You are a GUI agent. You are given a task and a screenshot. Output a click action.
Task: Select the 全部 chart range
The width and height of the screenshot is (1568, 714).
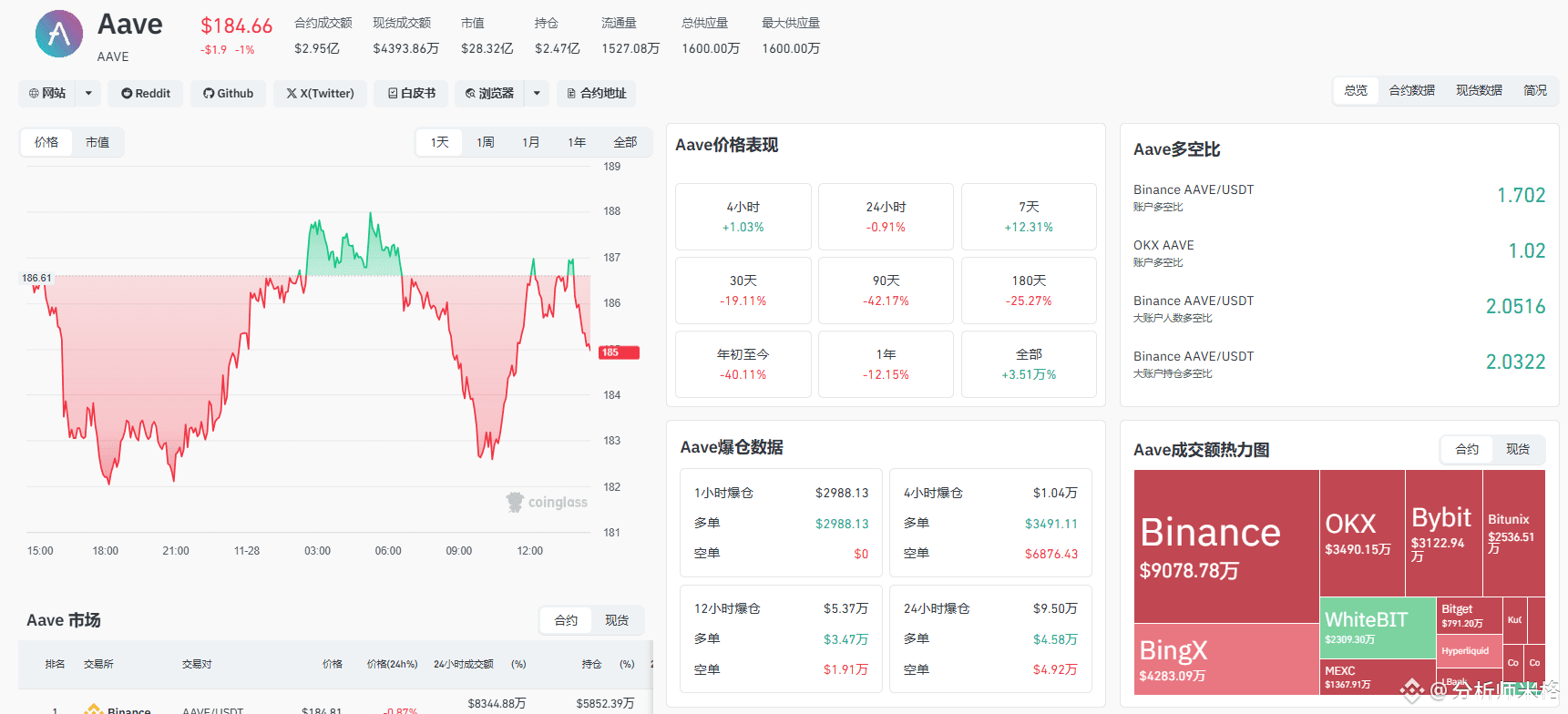625,142
